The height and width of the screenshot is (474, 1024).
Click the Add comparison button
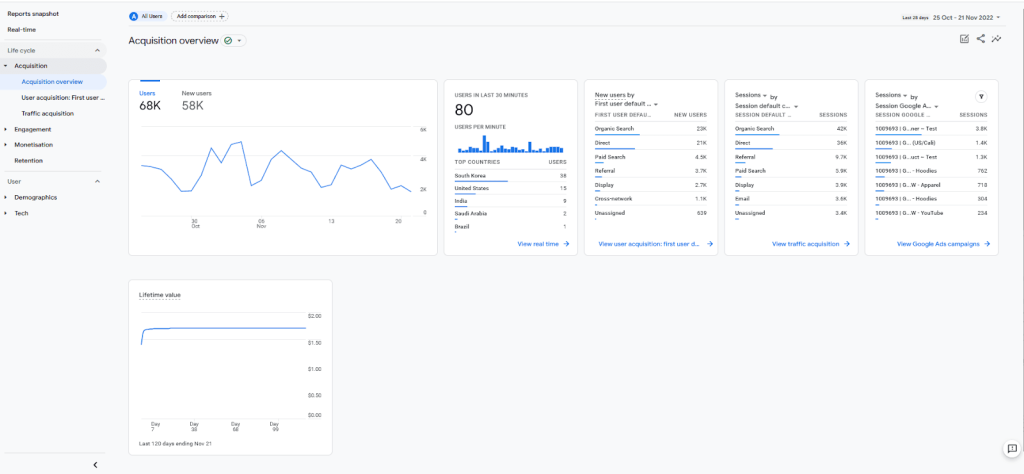coord(199,16)
